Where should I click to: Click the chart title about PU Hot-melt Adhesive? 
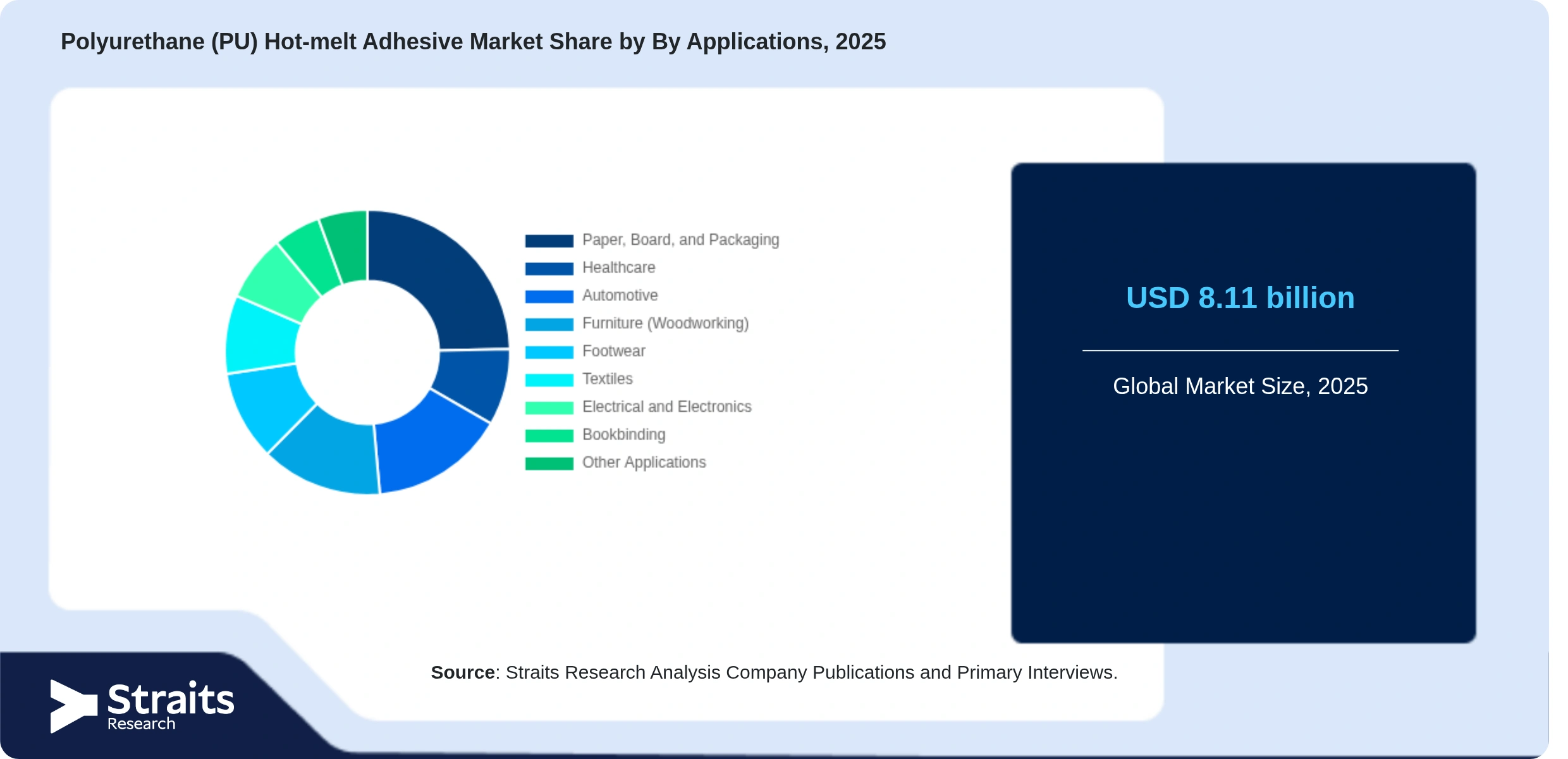pyautogui.click(x=473, y=42)
